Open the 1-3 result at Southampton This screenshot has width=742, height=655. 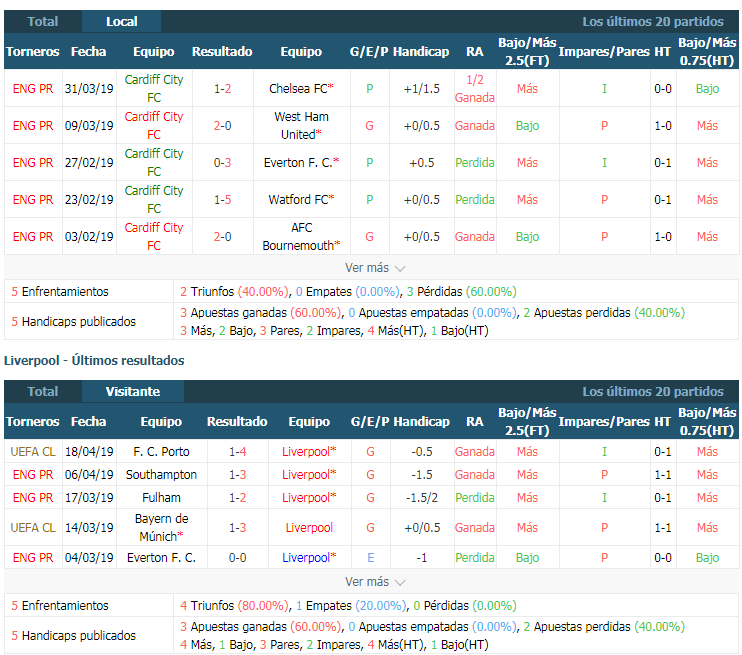[x=238, y=474]
